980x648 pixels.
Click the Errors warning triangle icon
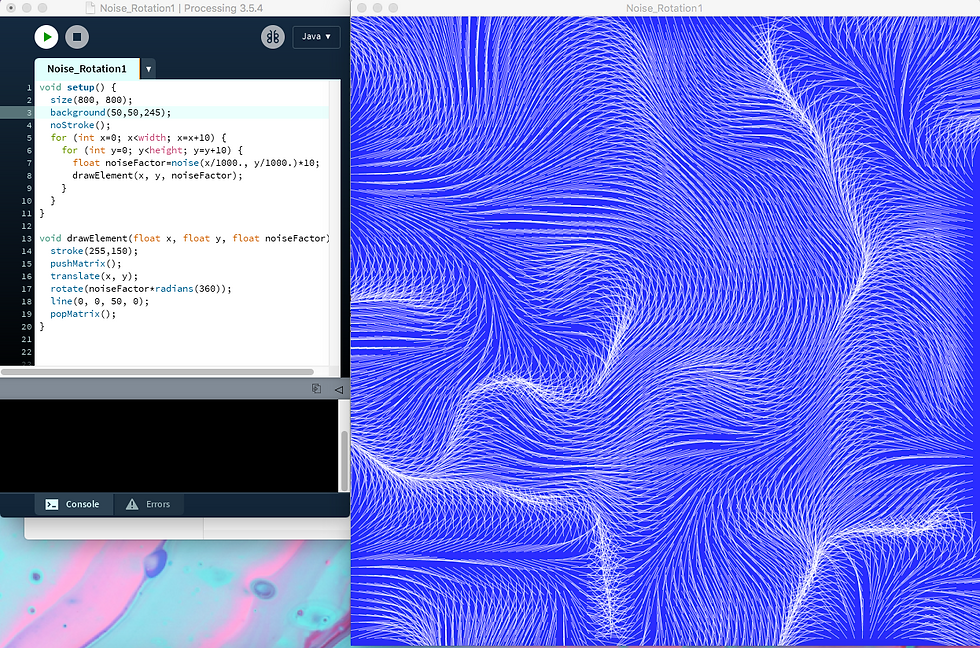(132, 504)
